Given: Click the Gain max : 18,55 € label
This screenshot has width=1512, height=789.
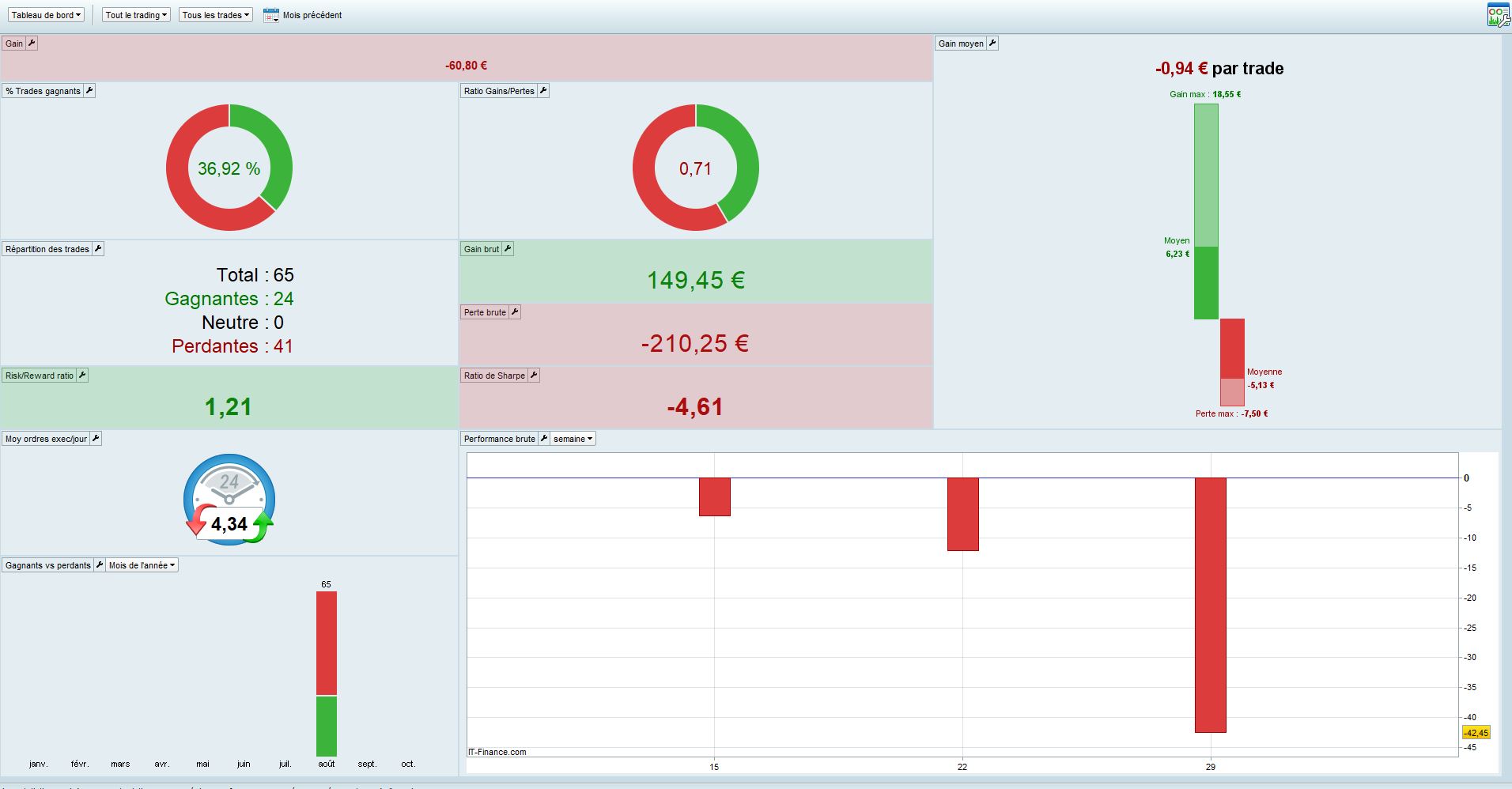Looking at the screenshot, I should click(1205, 94).
